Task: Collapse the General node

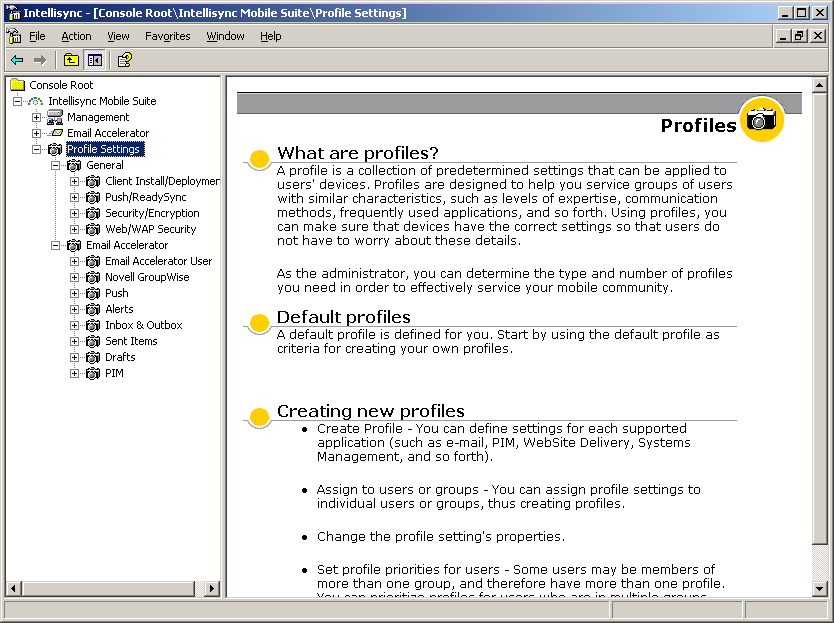Action: [x=55, y=165]
